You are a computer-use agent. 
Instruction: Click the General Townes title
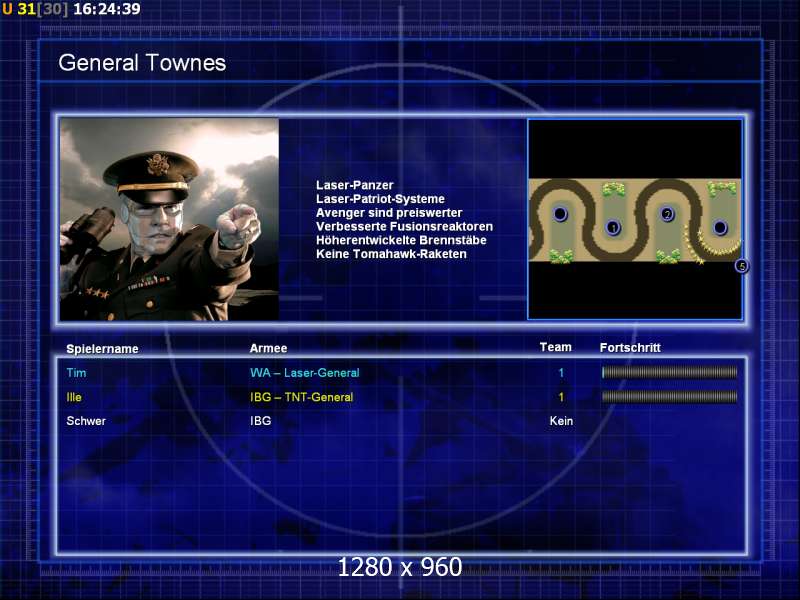coord(142,63)
